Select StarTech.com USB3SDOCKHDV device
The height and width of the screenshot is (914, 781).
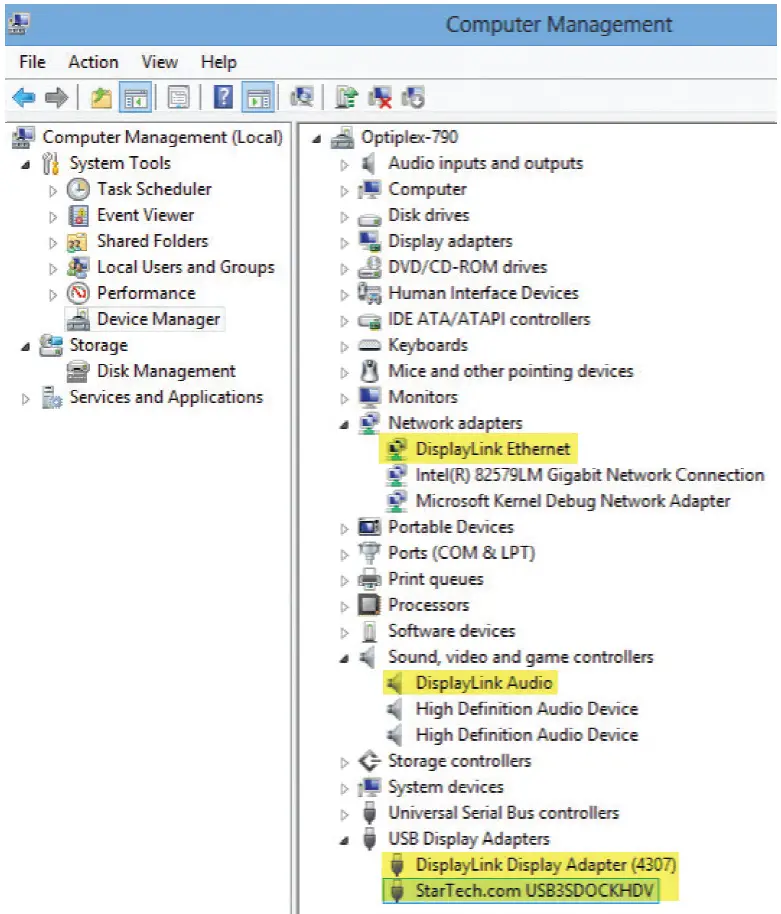534,891
